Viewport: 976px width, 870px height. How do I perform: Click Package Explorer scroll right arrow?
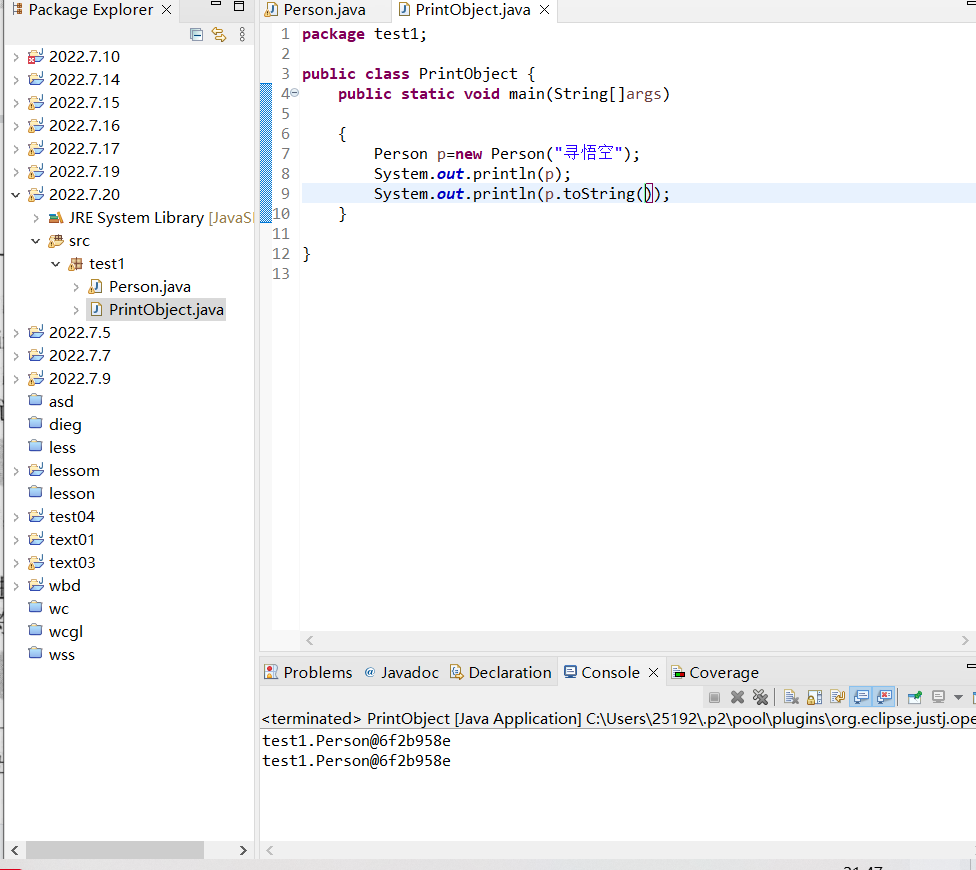point(243,850)
